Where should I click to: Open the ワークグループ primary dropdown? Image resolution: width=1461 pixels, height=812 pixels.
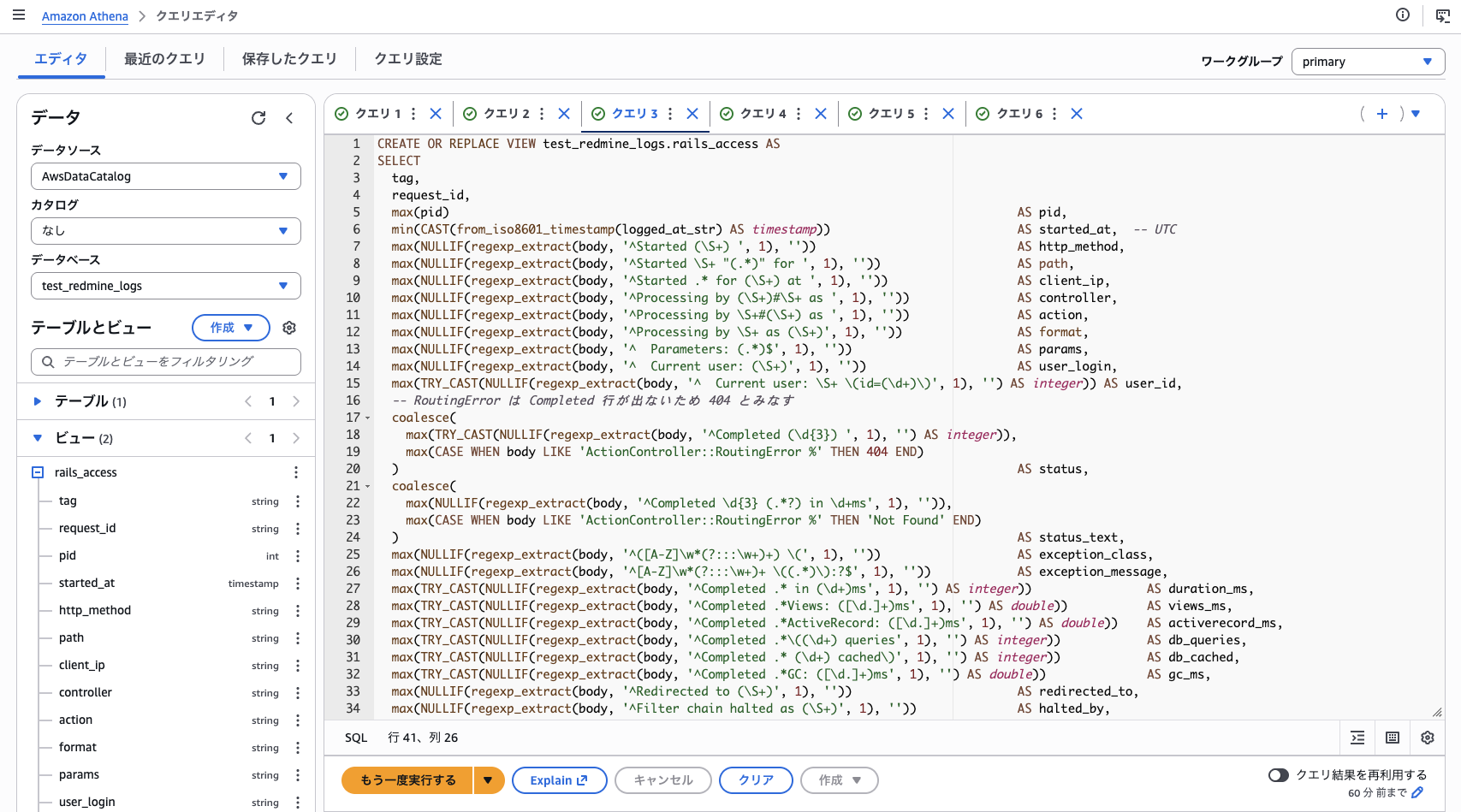[x=1368, y=62]
